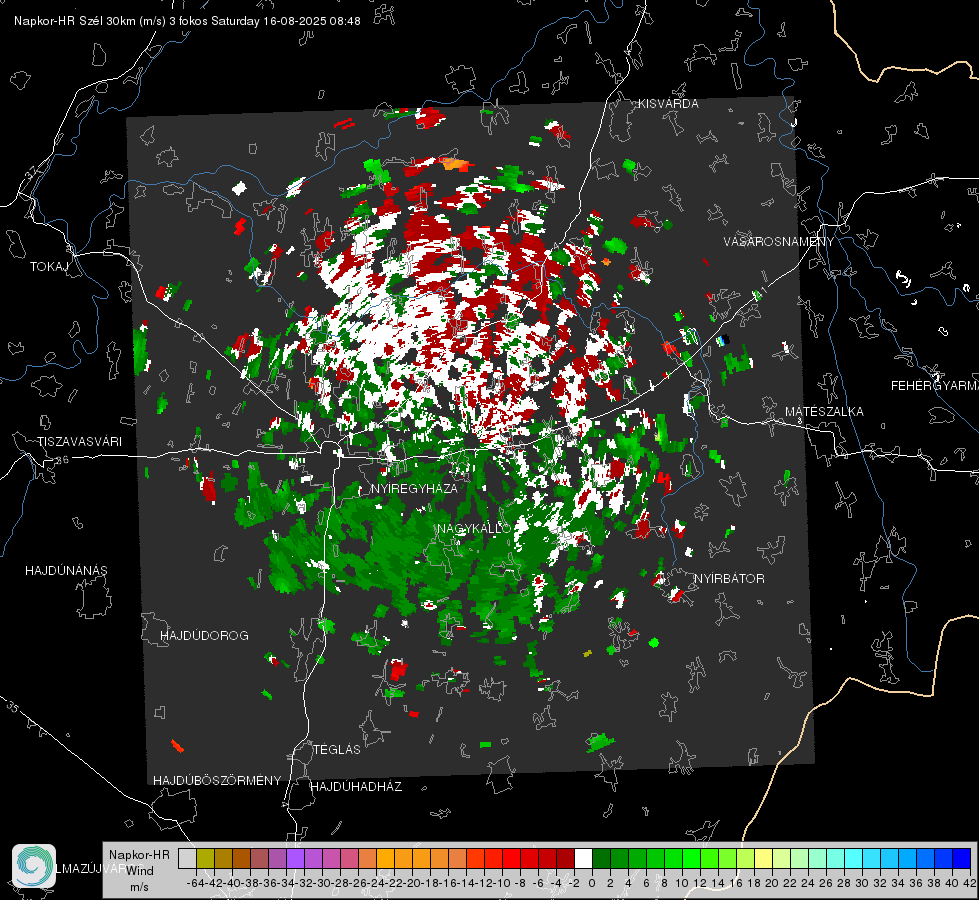This screenshot has width=979, height=900.
Task: Click the radar title and timestamp text
Action: (187, 21)
